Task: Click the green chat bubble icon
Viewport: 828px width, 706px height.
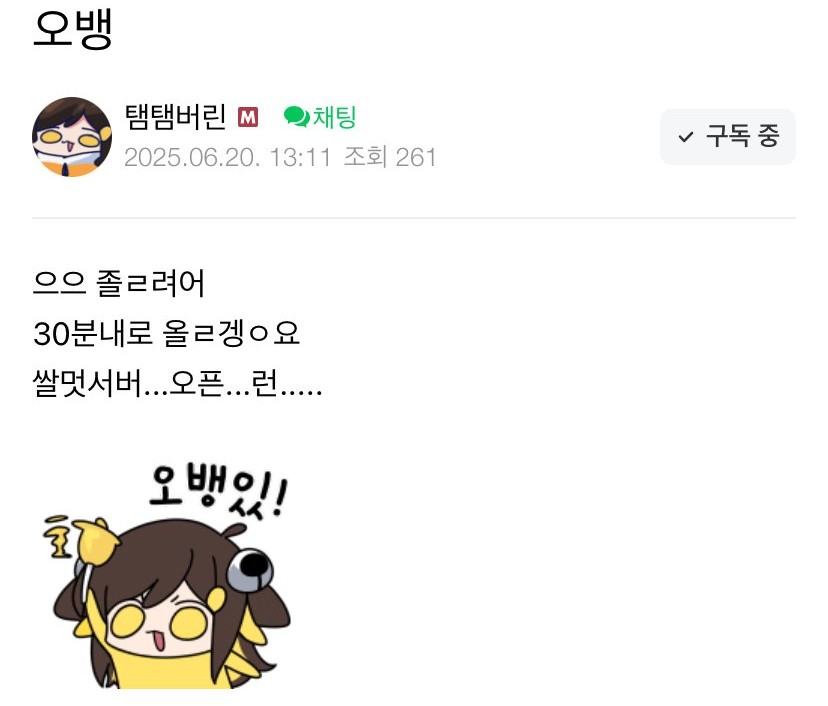Action: [x=297, y=117]
